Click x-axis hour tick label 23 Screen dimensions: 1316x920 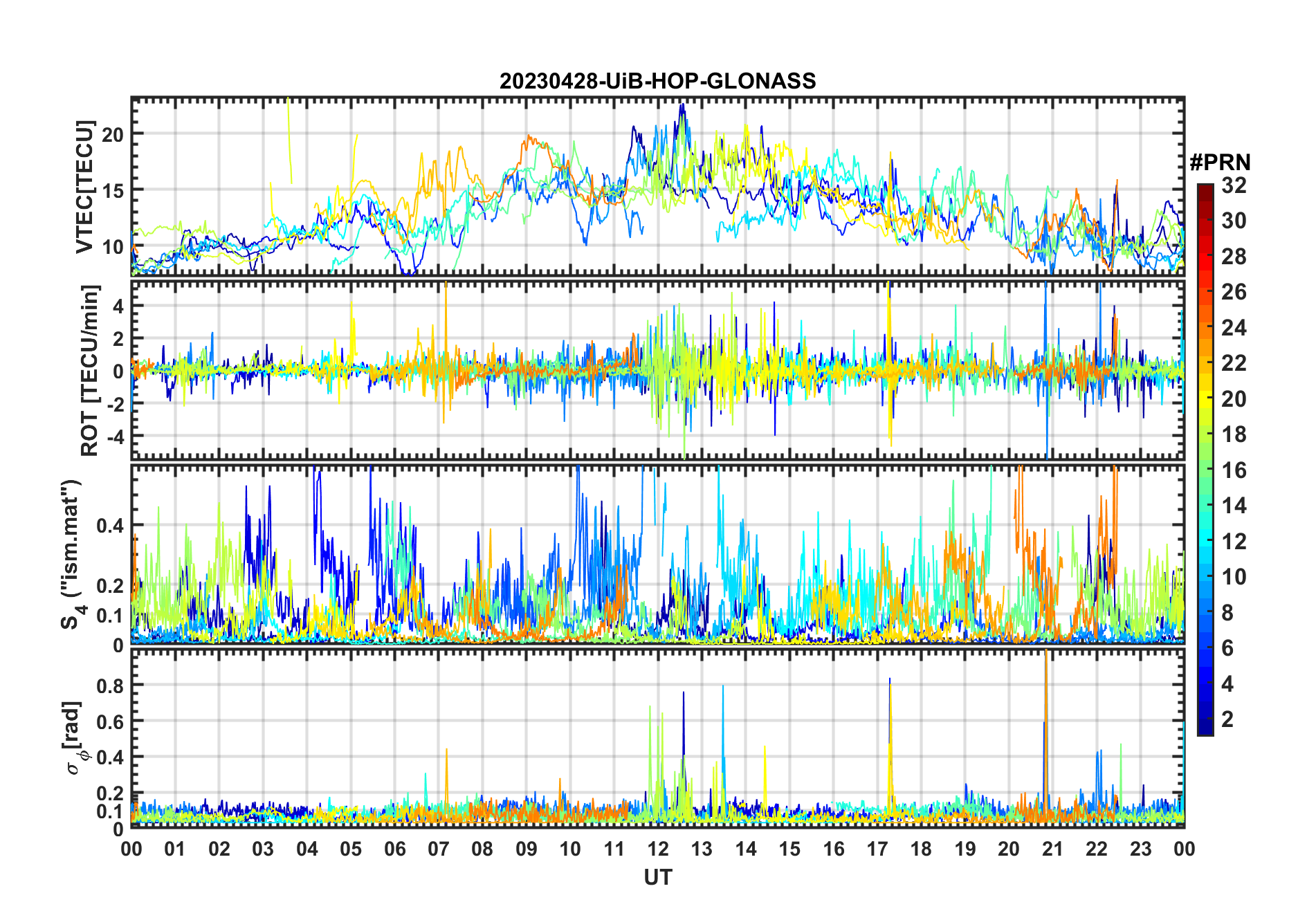(1141, 849)
